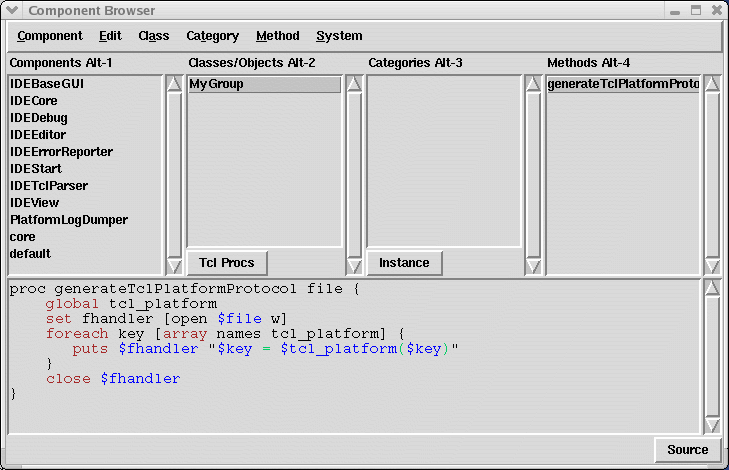This screenshot has width=729, height=470.
Task: Select IDETclParser in Components list
Action: pyautogui.click(x=49, y=186)
